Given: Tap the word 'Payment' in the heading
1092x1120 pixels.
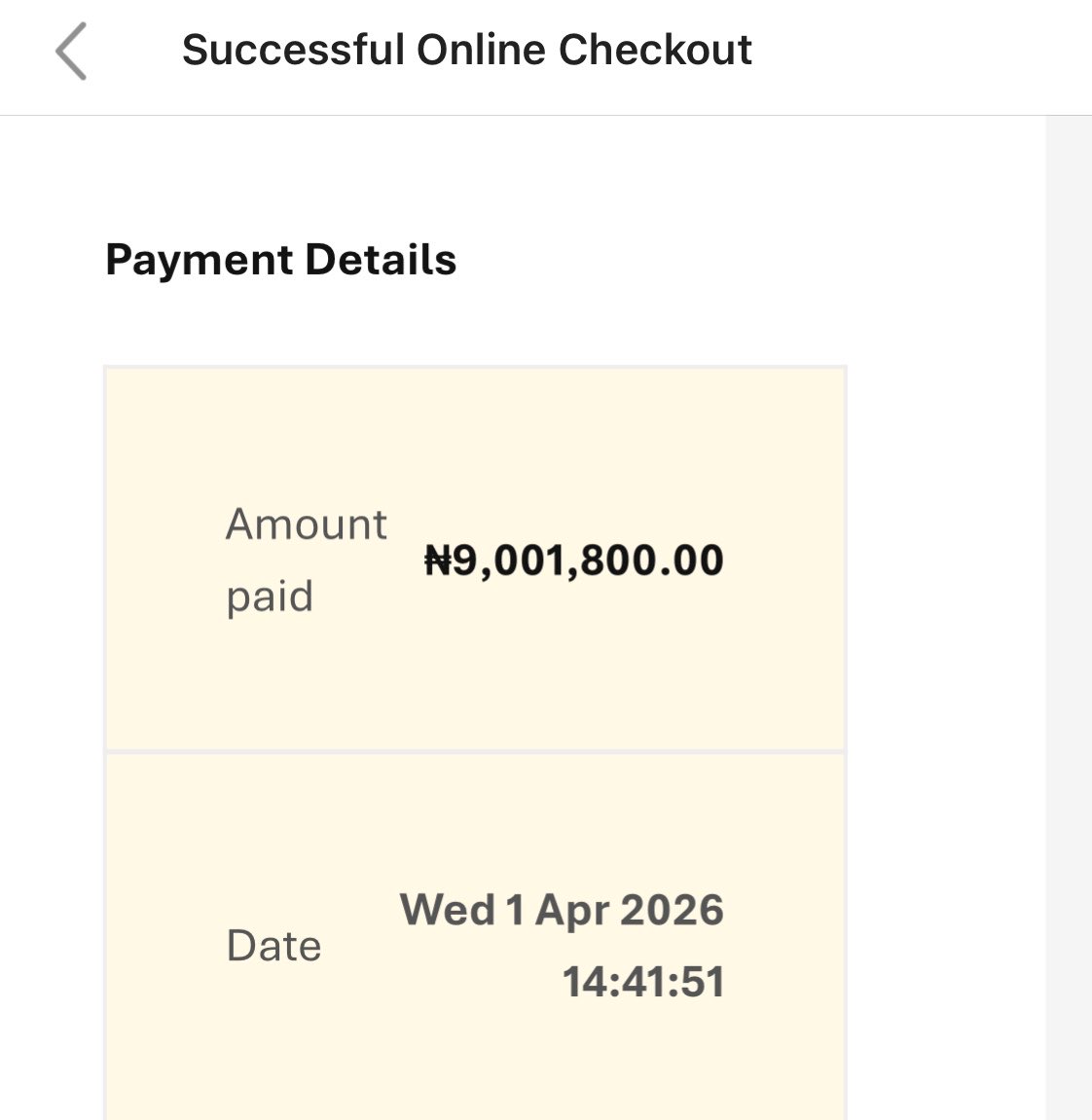Looking at the screenshot, I should (199, 260).
